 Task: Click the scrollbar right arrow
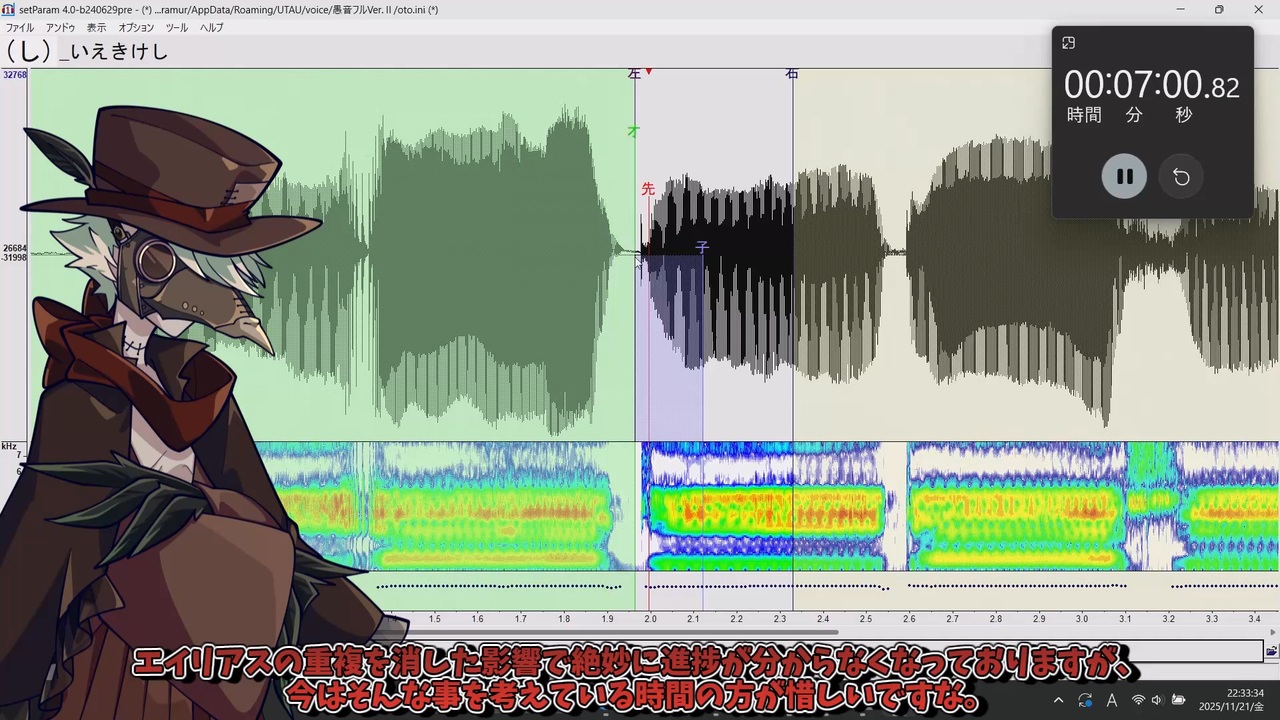click(1272, 632)
